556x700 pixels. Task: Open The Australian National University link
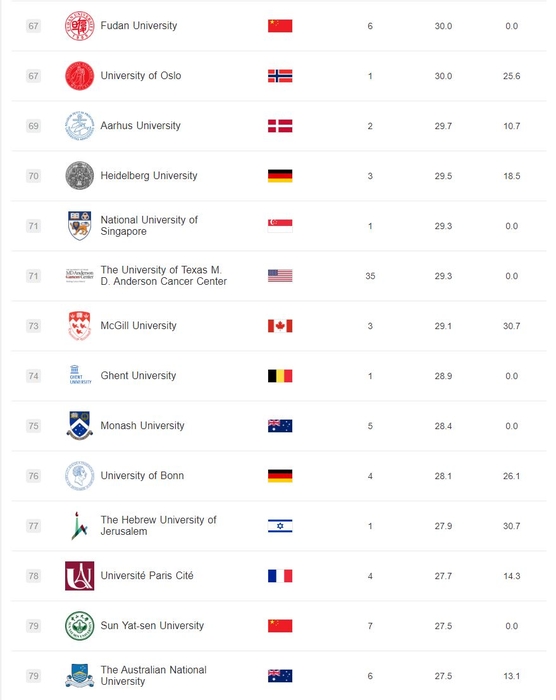tap(154, 675)
